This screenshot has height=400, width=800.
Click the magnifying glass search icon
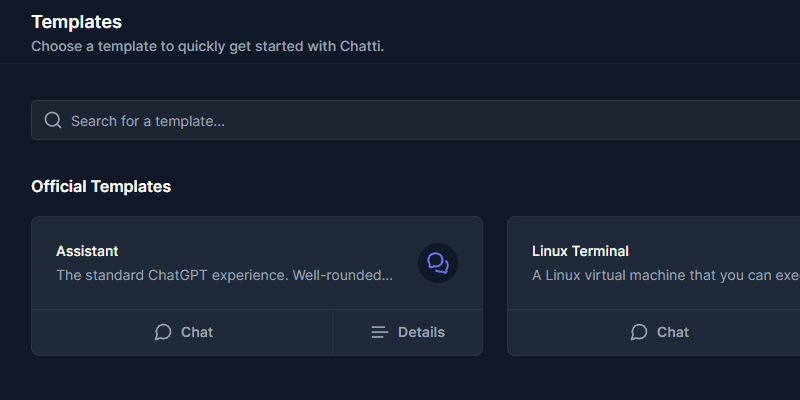tap(53, 120)
